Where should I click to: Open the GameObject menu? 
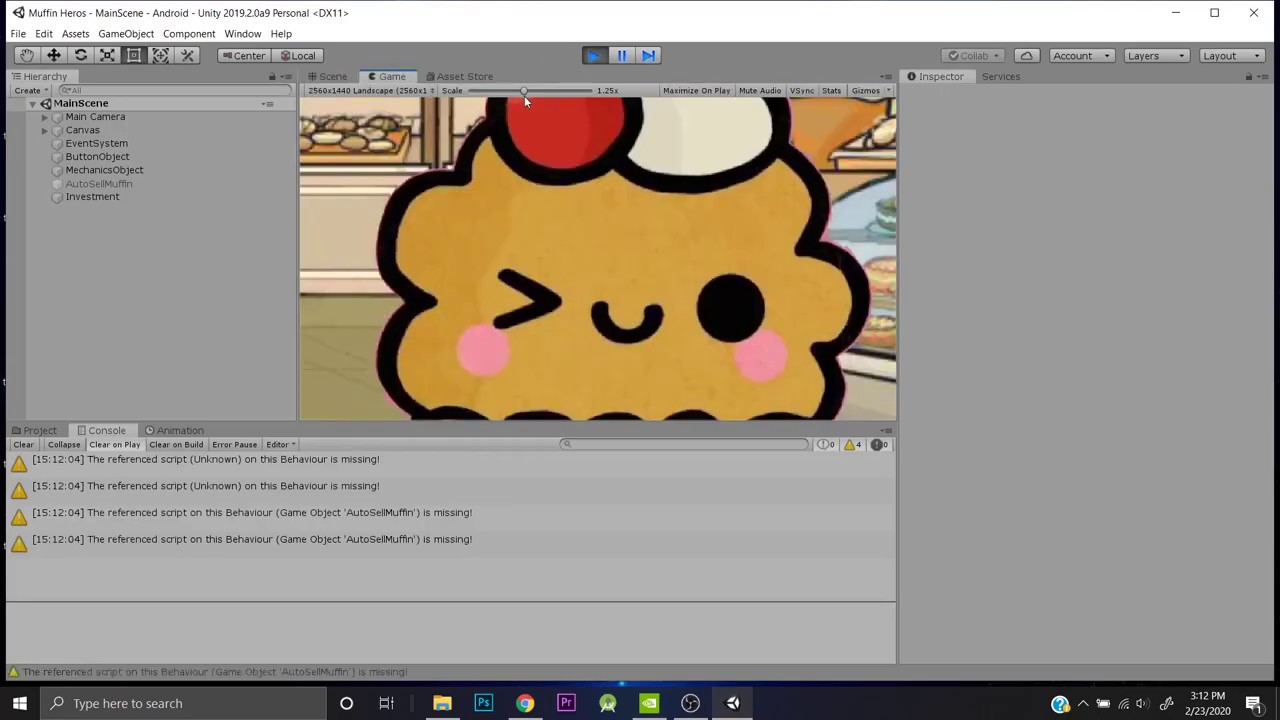pyautogui.click(x=126, y=34)
